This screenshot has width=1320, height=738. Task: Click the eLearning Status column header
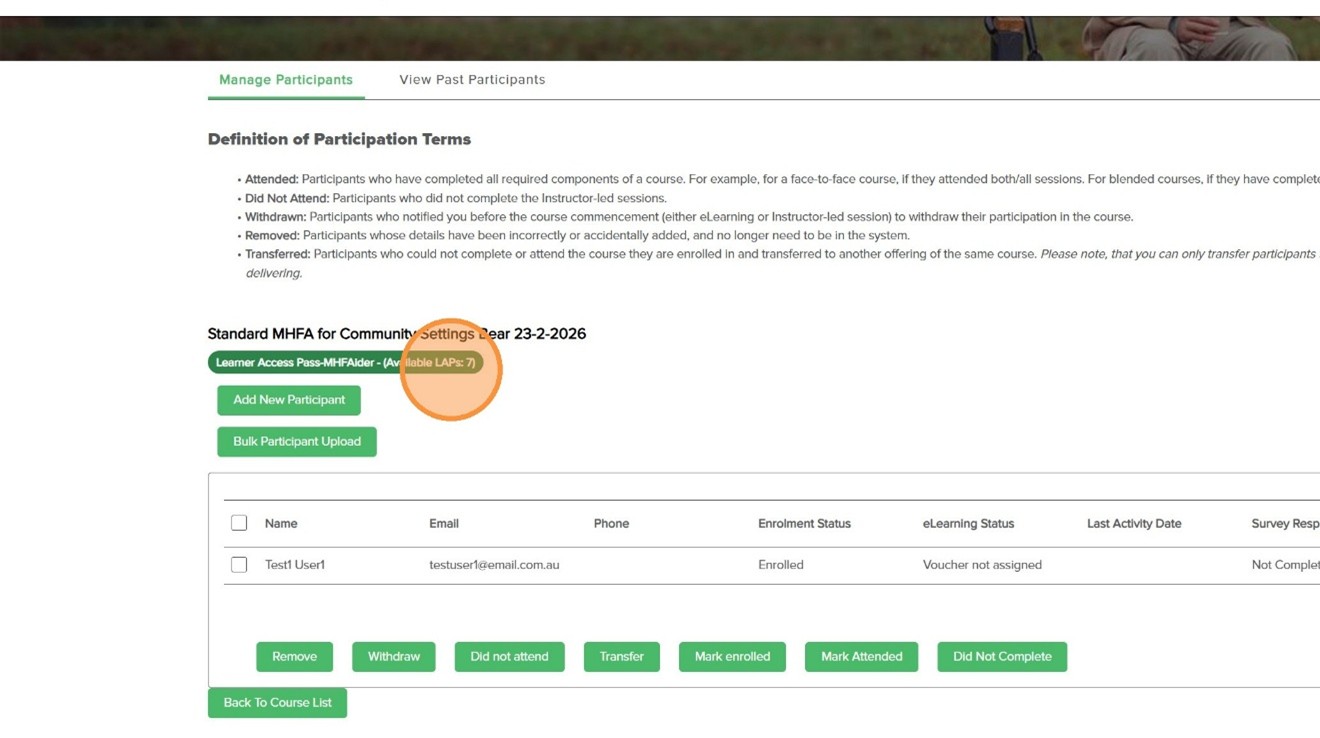click(968, 524)
